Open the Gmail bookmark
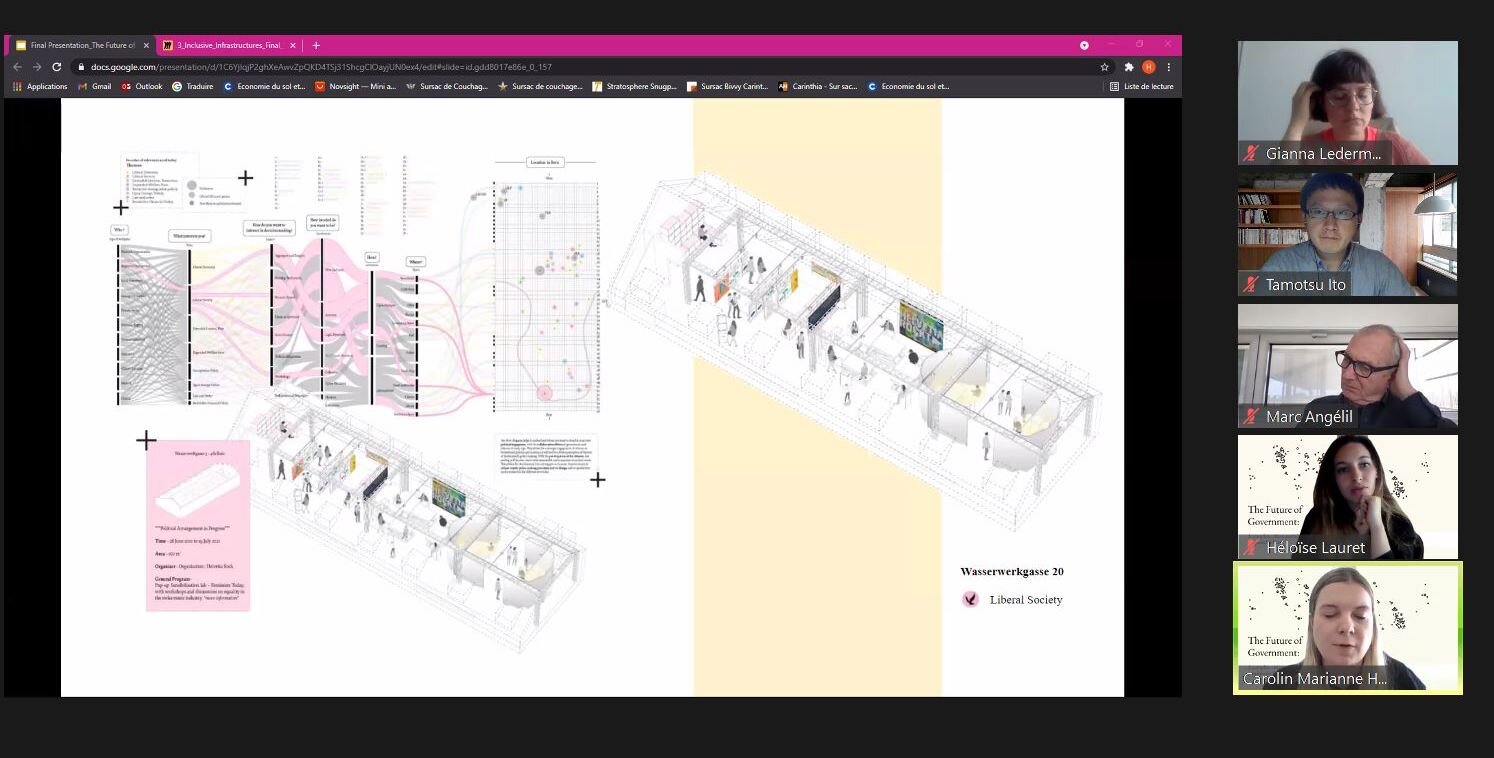1494x758 pixels. pyautogui.click(x=94, y=87)
